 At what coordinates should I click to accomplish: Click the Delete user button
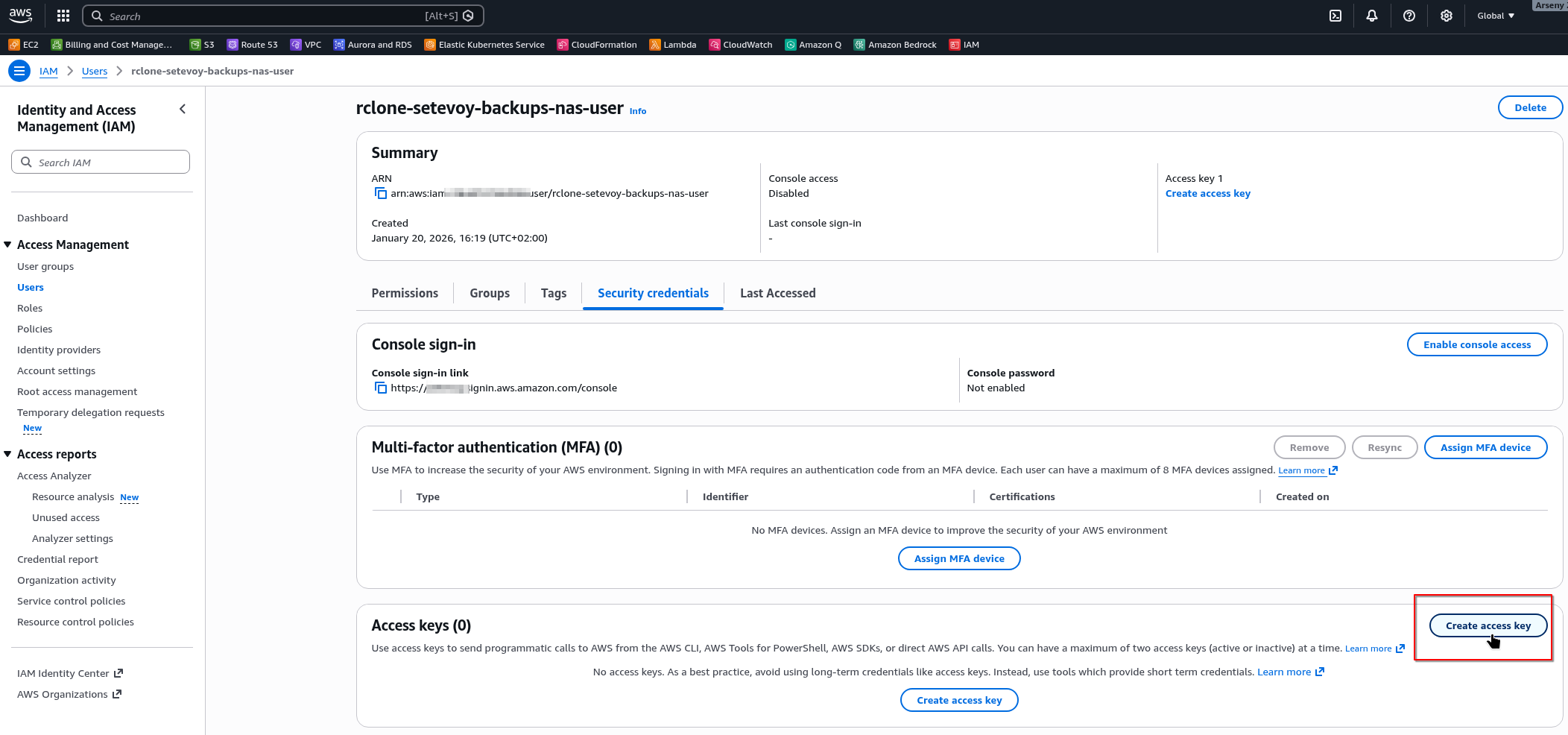click(x=1529, y=107)
